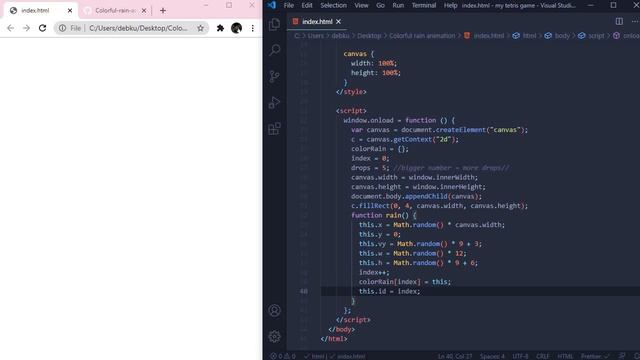Select the index.html editor tab

317,22
